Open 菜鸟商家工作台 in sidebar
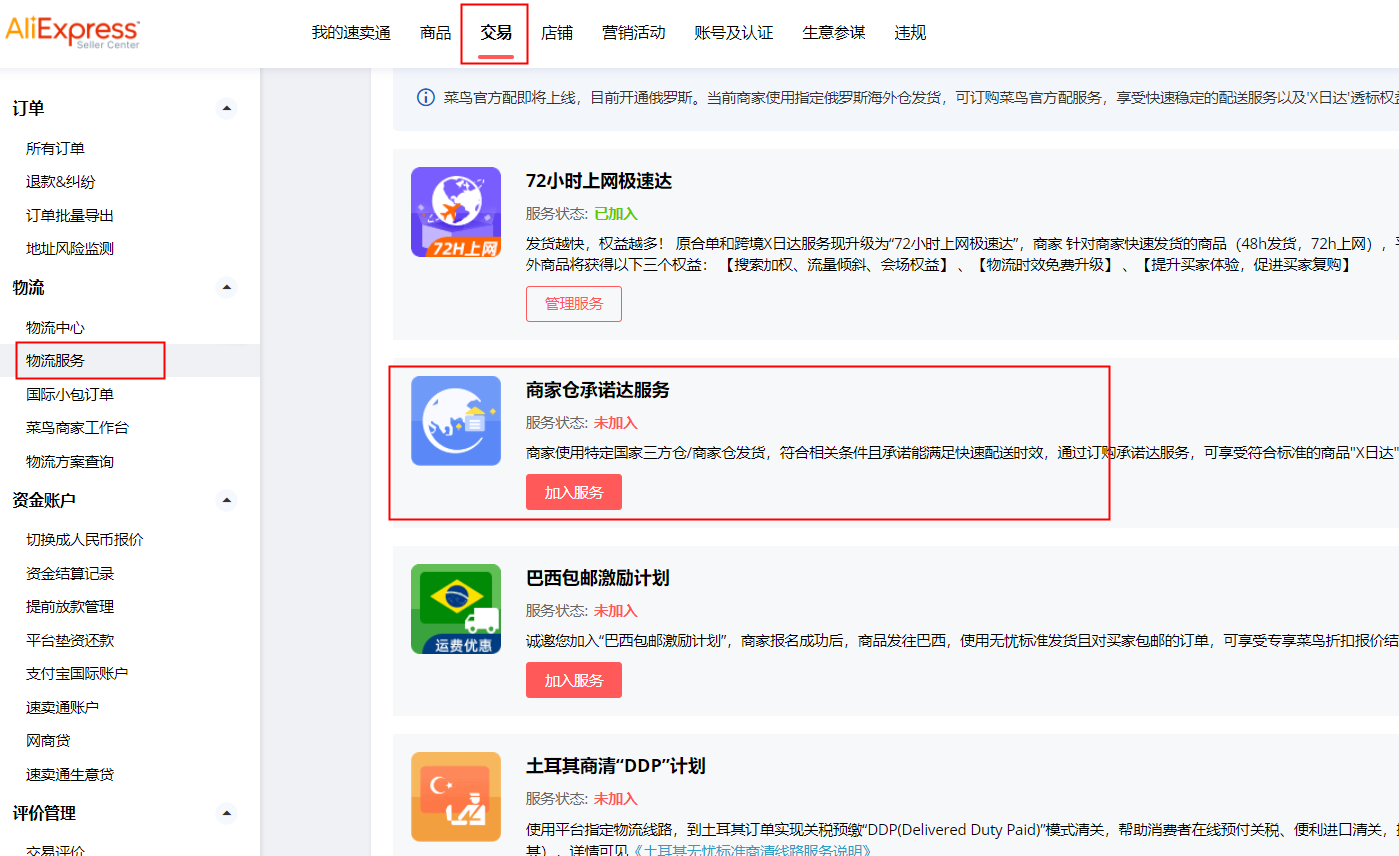The width and height of the screenshot is (1399, 856). [x=77, y=428]
